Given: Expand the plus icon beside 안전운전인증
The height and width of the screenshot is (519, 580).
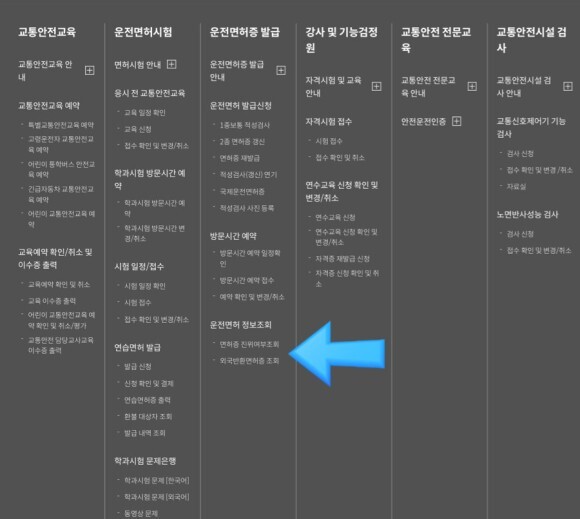Looking at the screenshot, I should (x=457, y=121).
